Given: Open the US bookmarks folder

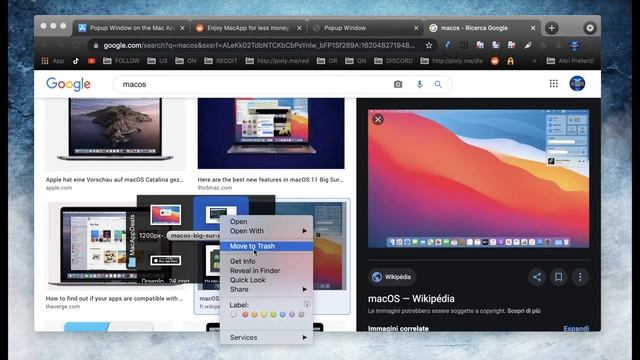Looking at the screenshot, I should click(157, 61).
